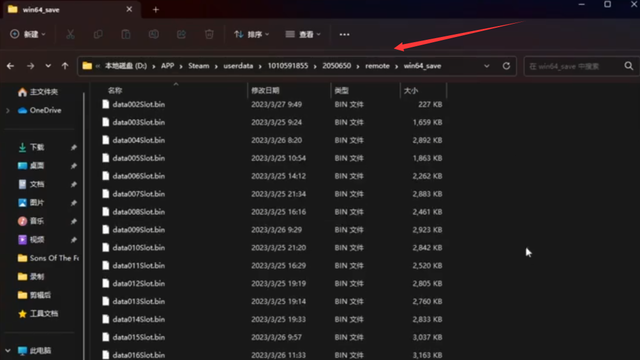Go back with the left arrow
The width and height of the screenshot is (640, 360).
11,66
